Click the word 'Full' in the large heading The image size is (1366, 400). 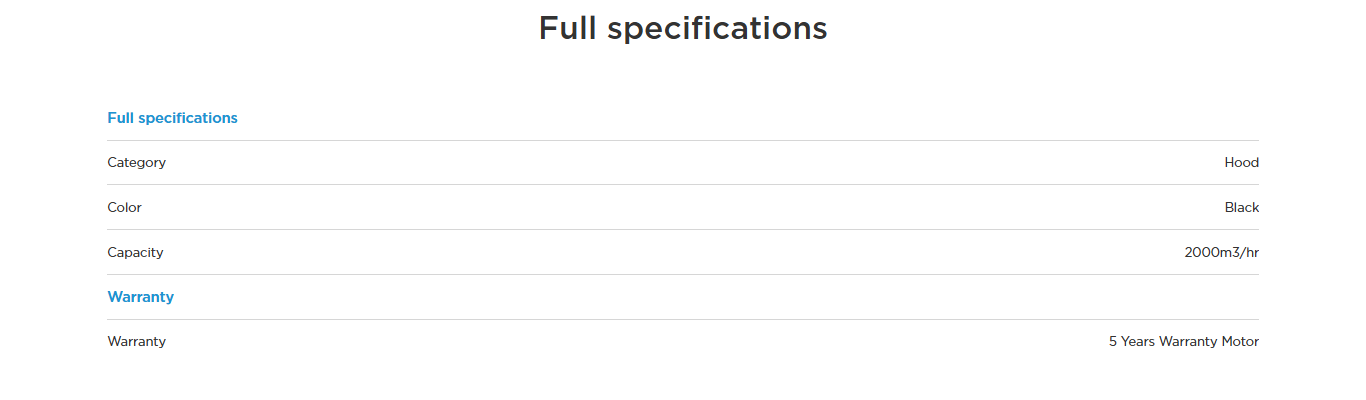[568, 28]
